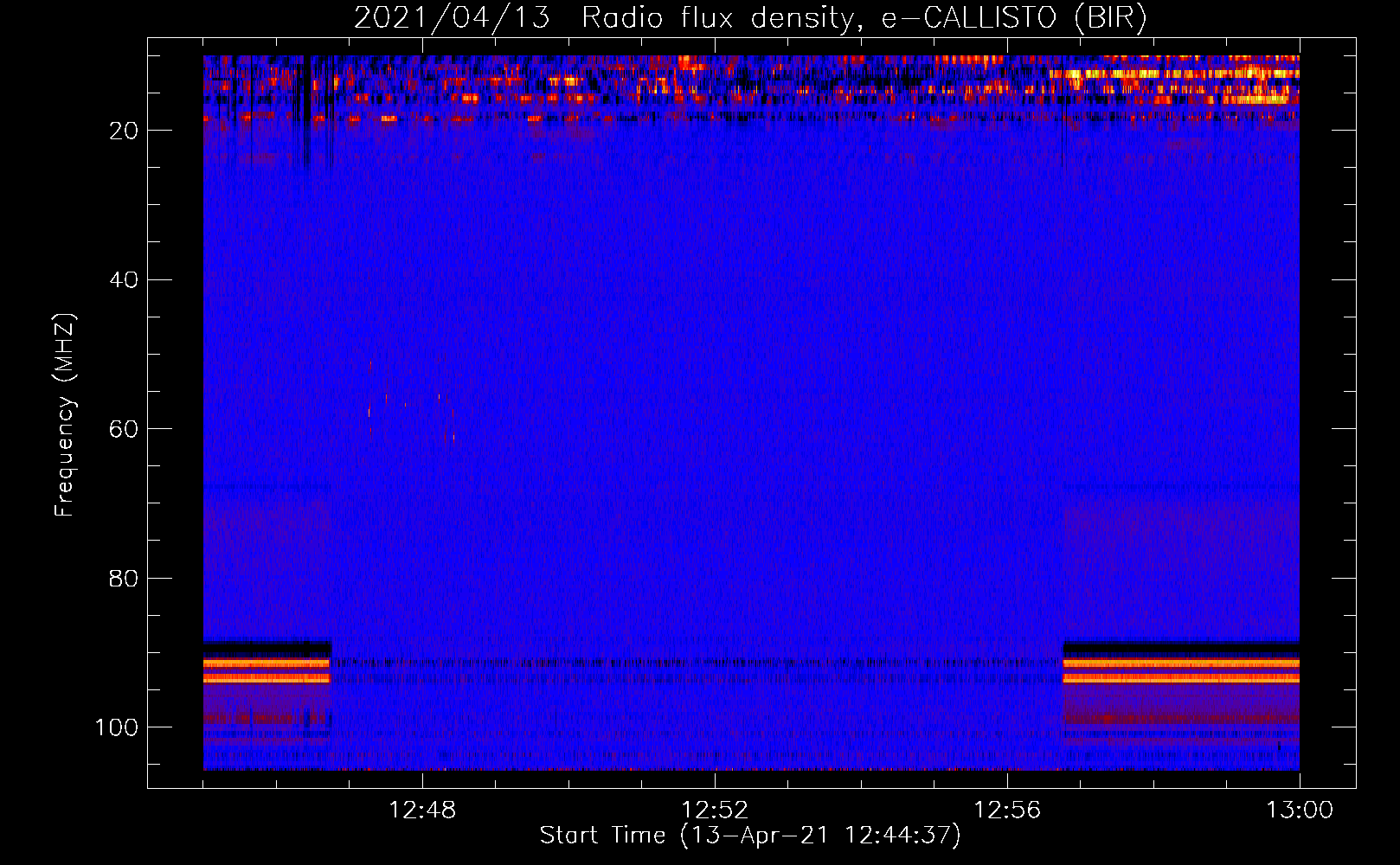Click the 80 frequency tick label
Viewport: 1400px width, 865px height.
[x=124, y=579]
